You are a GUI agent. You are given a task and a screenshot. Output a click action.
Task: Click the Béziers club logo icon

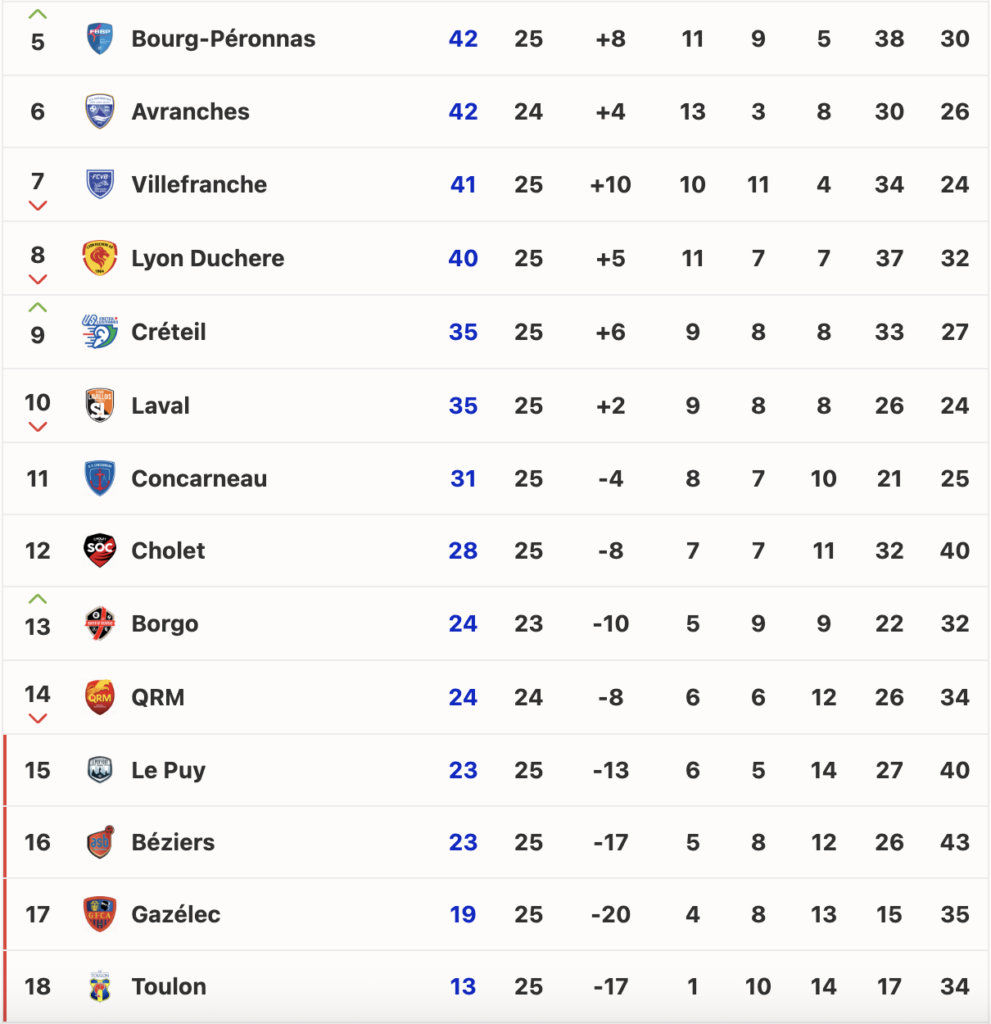(x=100, y=842)
